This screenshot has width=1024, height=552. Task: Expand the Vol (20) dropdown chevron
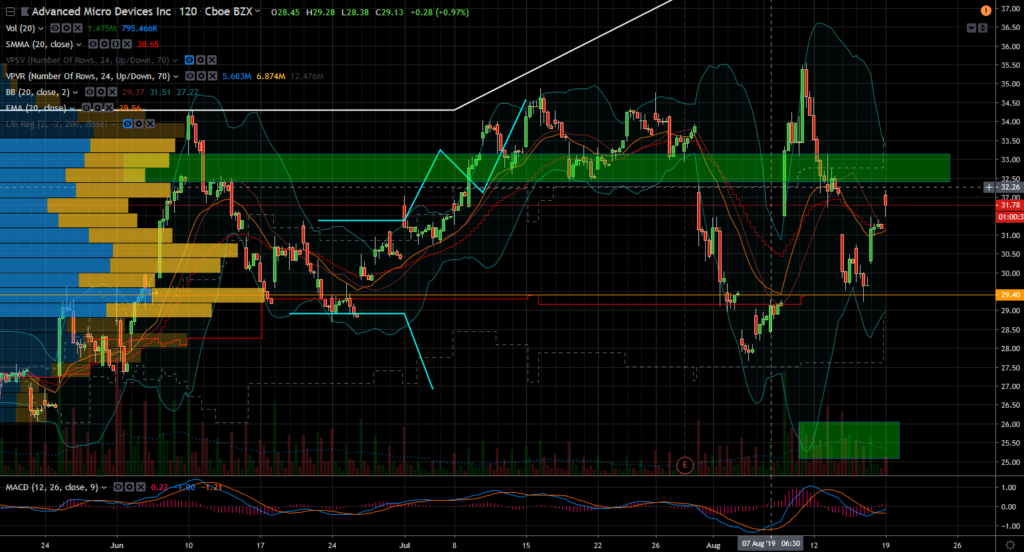(41, 29)
